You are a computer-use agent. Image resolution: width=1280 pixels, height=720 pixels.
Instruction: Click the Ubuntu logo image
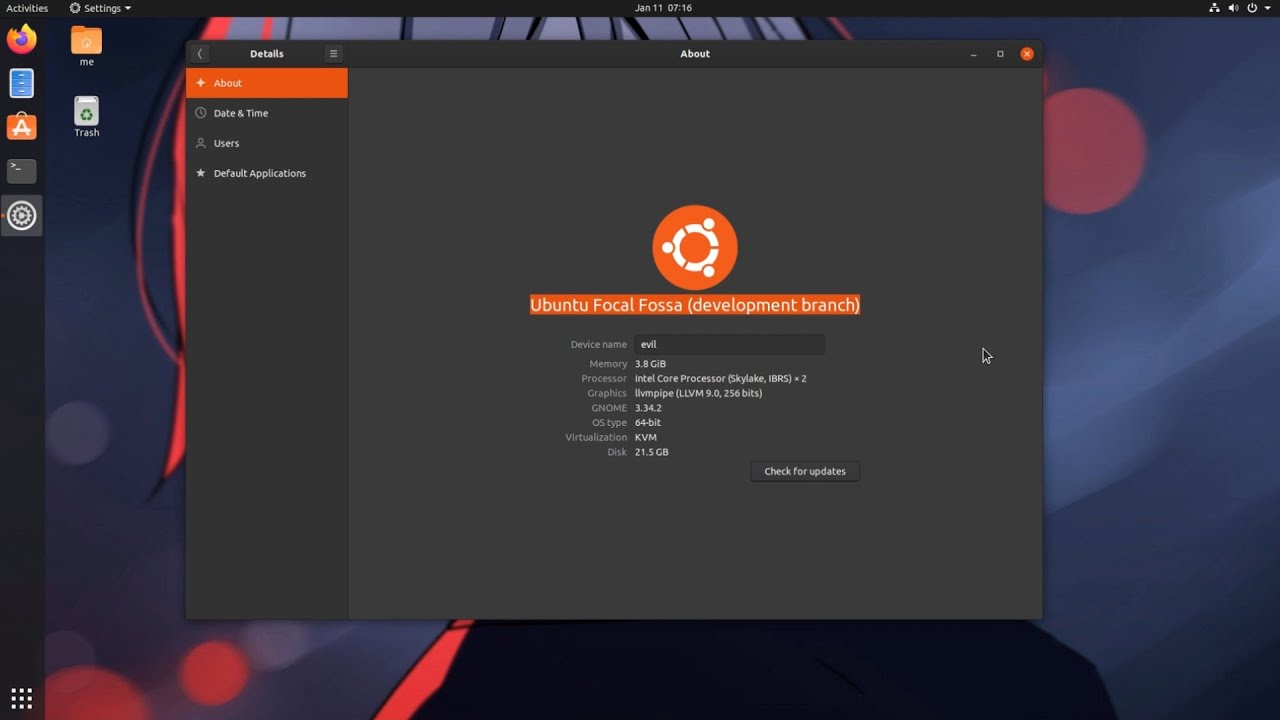[695, 247]
